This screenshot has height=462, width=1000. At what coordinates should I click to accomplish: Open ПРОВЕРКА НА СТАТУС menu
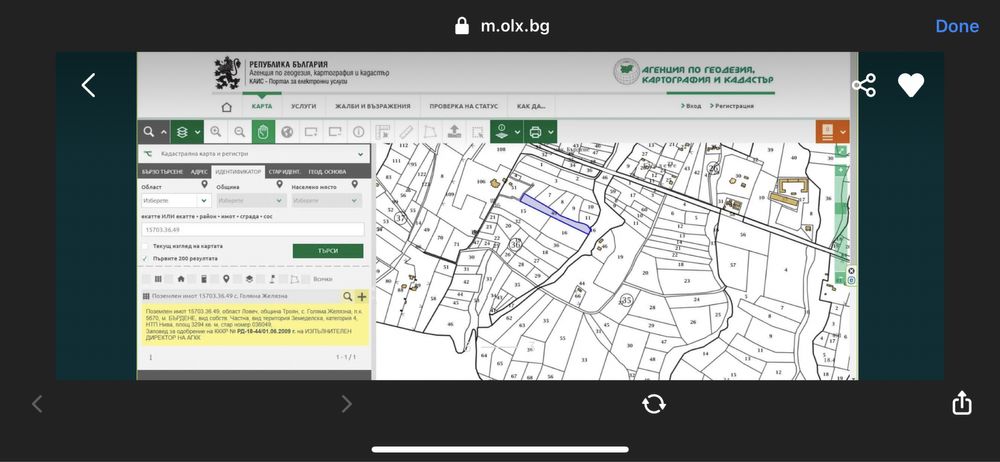click(x=463, y=107)
